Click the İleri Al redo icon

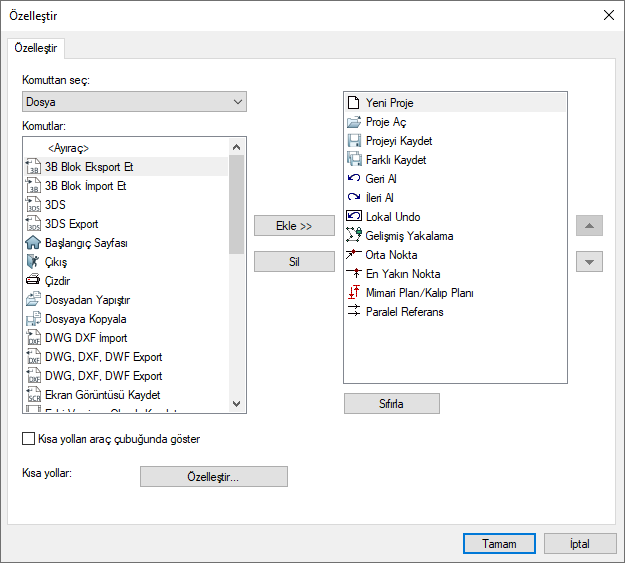click(353, 198)
